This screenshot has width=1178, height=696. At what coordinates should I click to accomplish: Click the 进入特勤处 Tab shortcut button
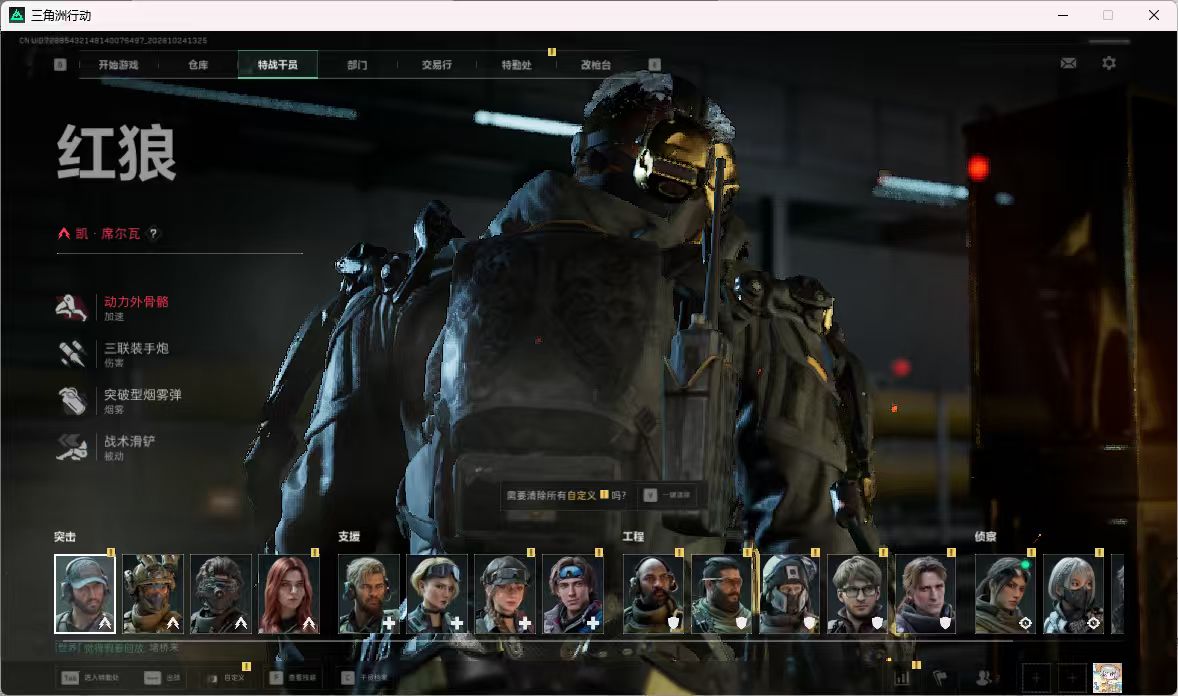tap(90, 678)
